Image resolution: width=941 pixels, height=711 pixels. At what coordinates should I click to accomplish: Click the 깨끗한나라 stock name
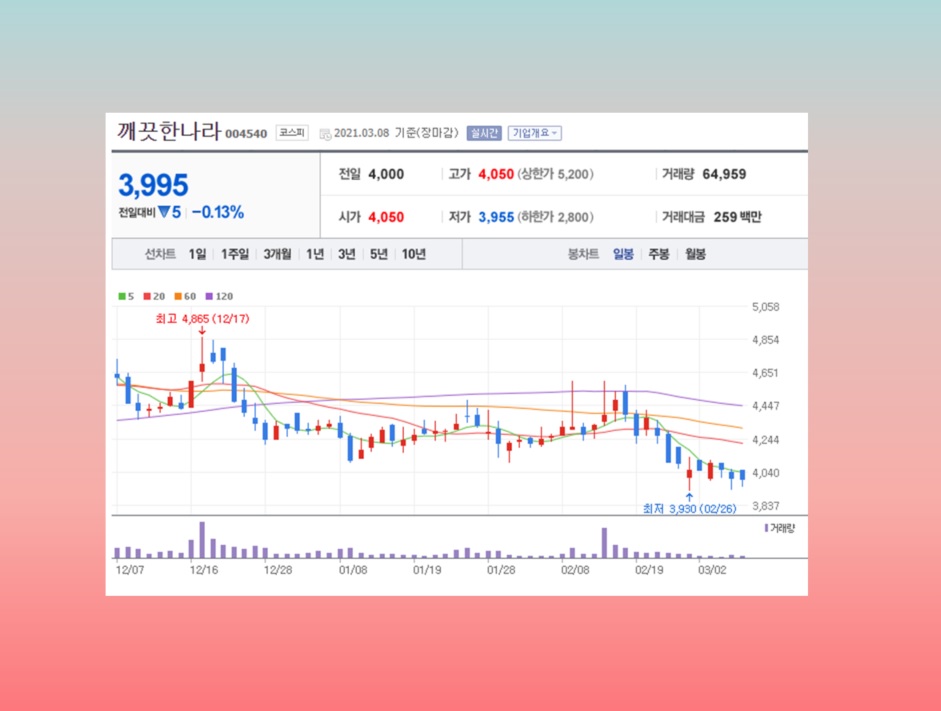[x=169, y=131]
